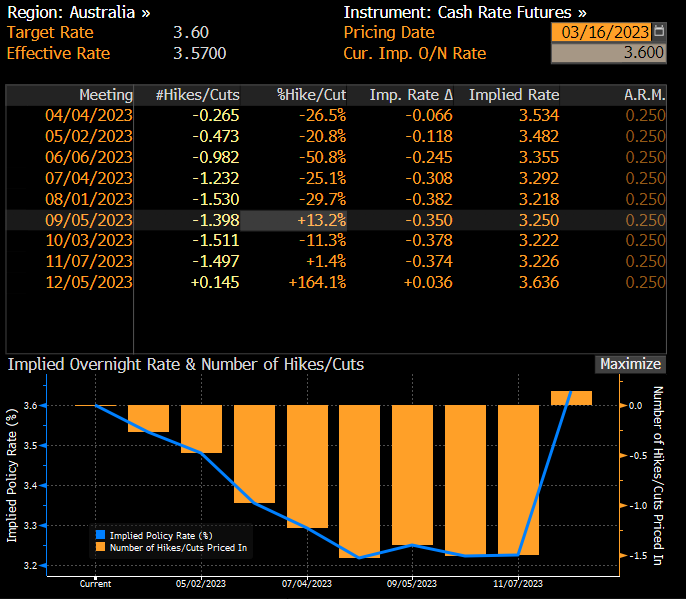The height and width of the screenshot is (599, 686).
Task: Open the calendar icon beside Pricing Date
Action: 658,32
